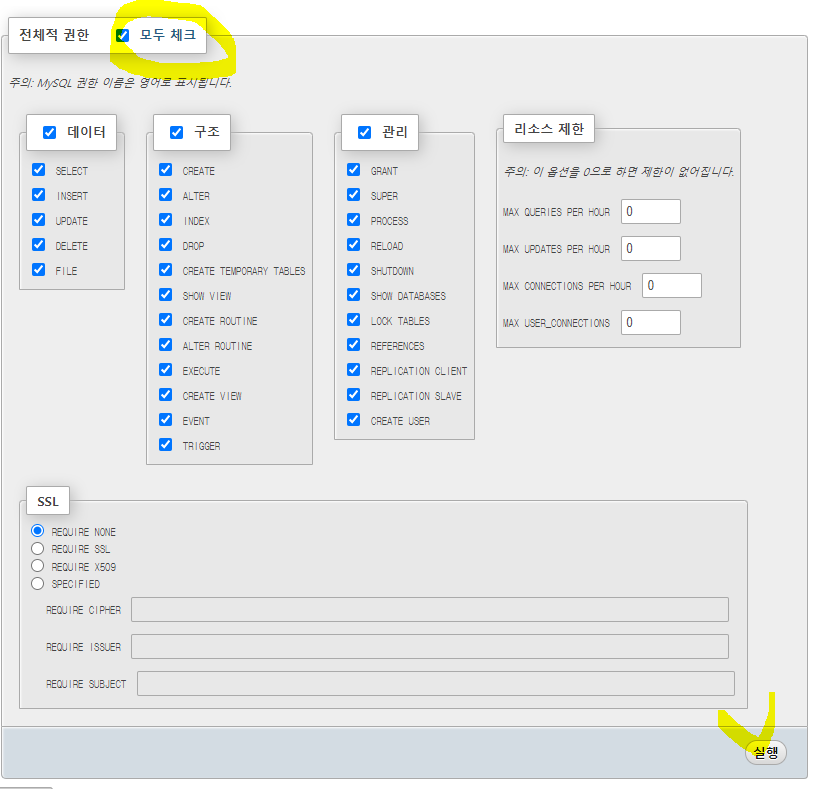Viewport: 814px width, 789px height.
Task: Uncheck the EXECUTE privilege
Action: 166,369
